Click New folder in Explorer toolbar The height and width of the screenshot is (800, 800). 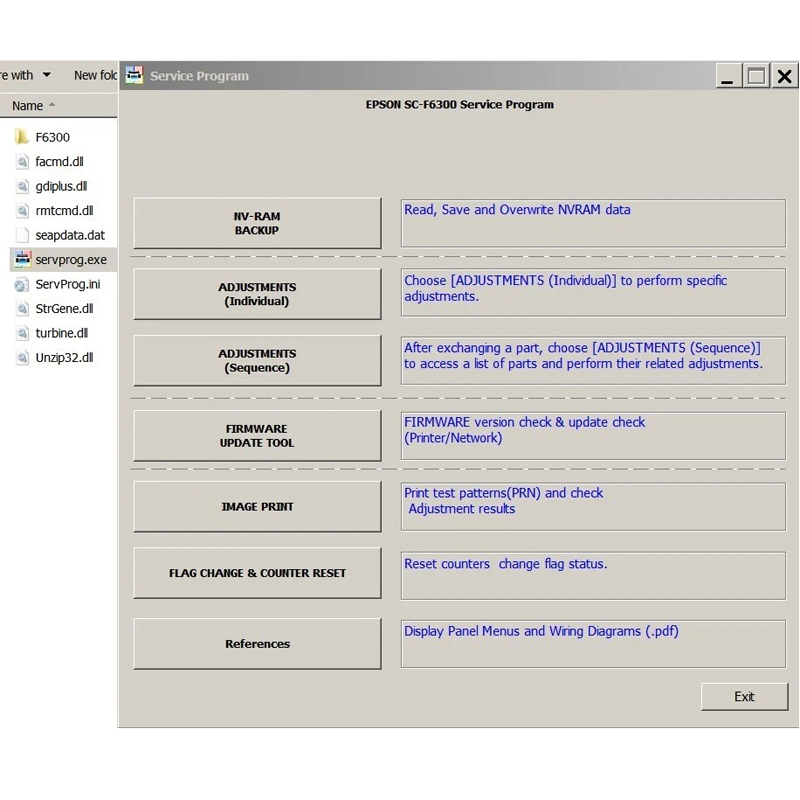pos(95,75)
